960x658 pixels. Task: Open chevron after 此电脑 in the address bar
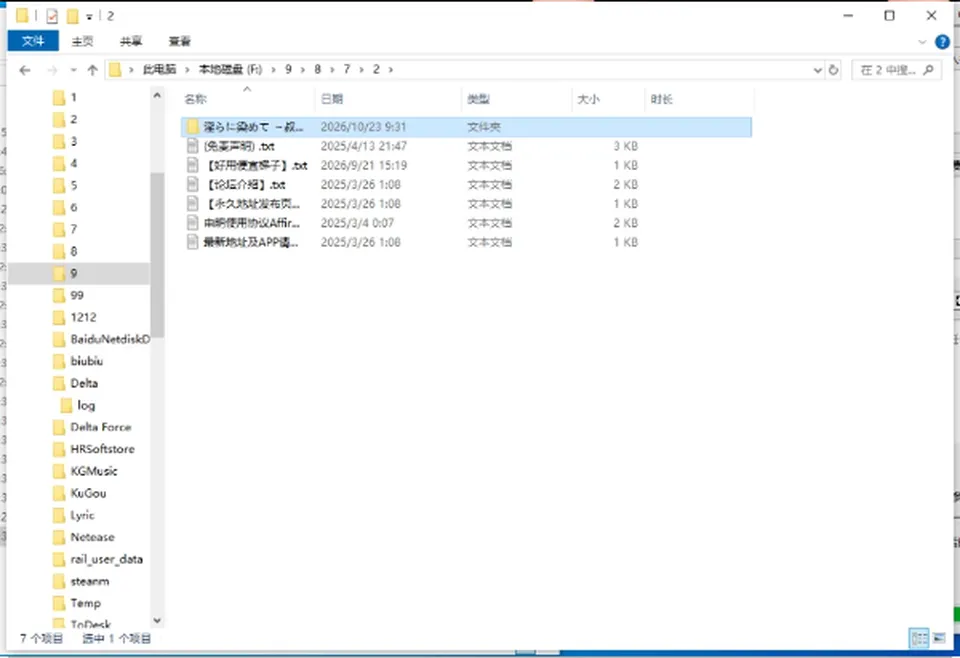187,70
